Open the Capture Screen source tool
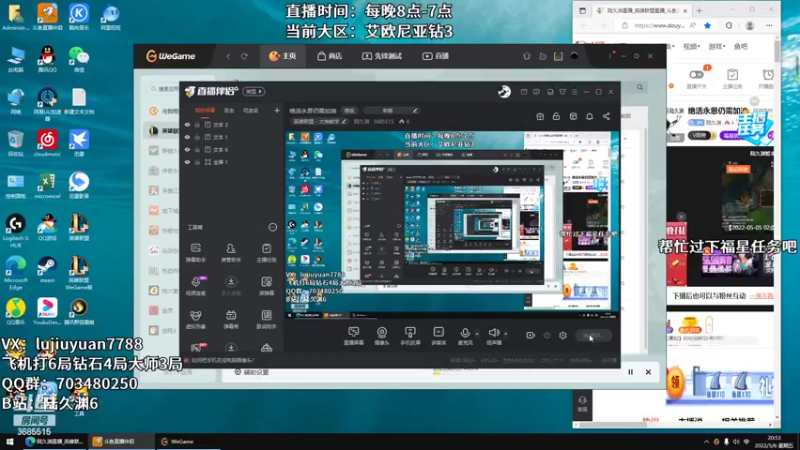This screenshot has width=800, height=450. pos(353,336)
